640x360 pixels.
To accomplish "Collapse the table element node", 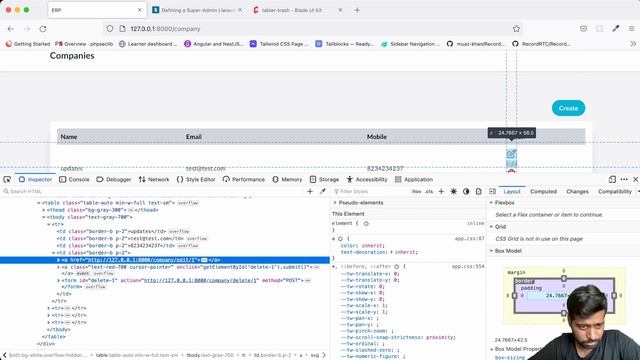I will 39,203.
